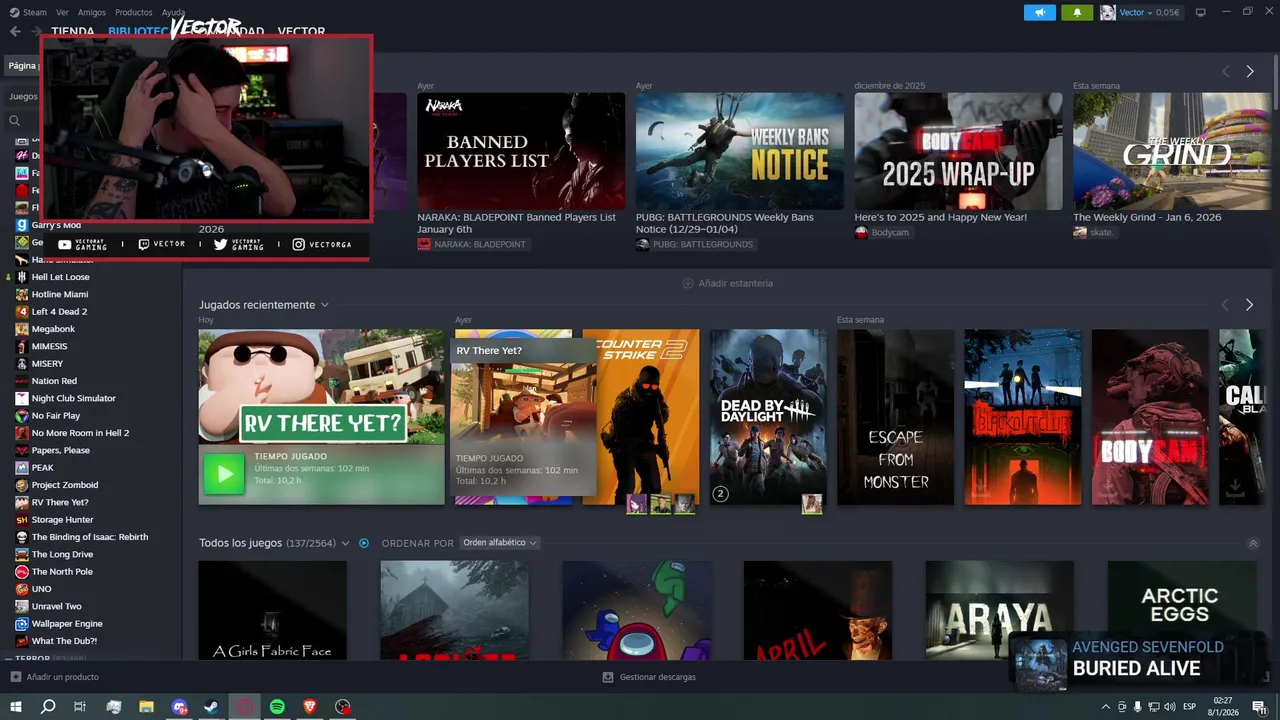Screen dimensions: 1280x720
Task: Open the Ayuda menu
Action: tap(174, 12)
